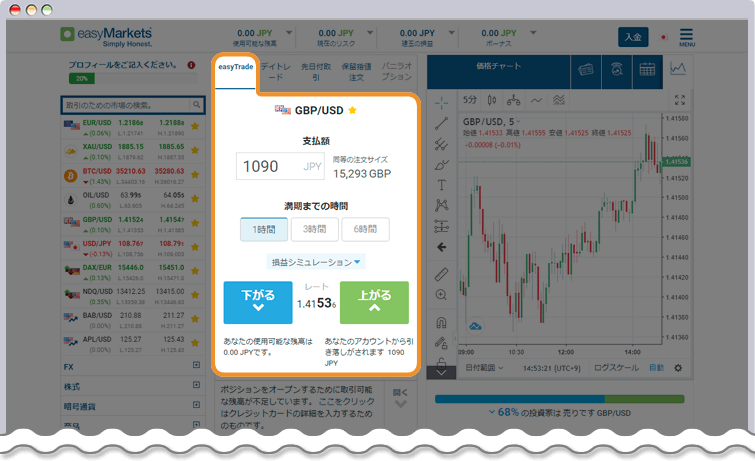Select the ruler measure tool
This screenshot has width=755, height=461.
point(441,274)
